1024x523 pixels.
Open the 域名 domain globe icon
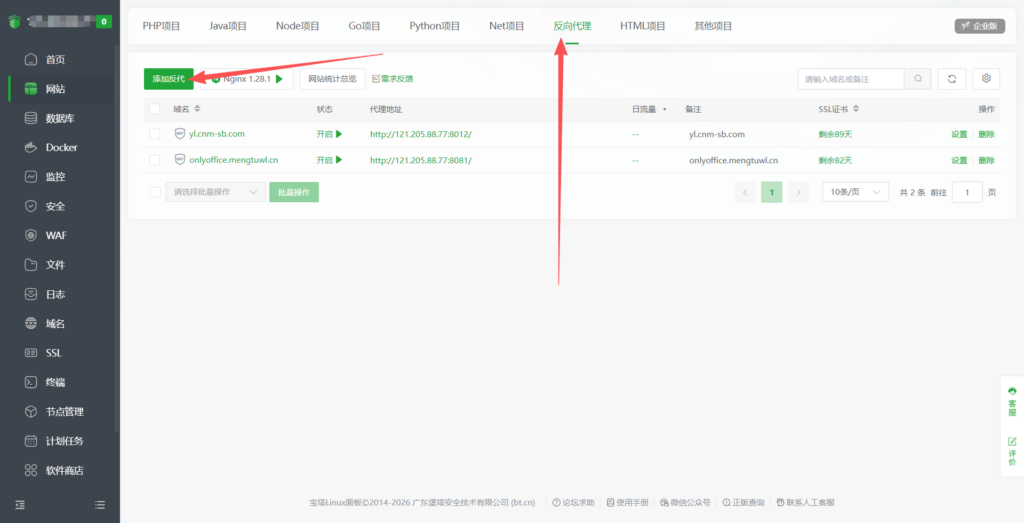pos(31,324)
